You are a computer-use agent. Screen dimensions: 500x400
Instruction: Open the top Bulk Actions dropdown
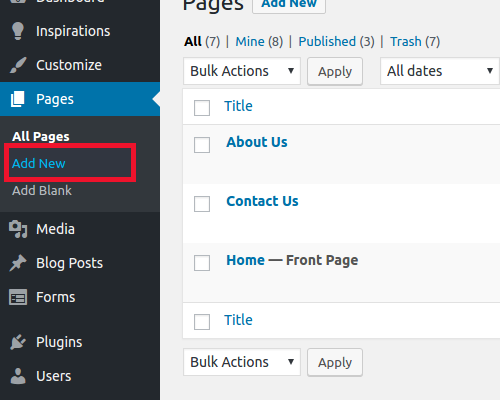[x=242, y=71]
